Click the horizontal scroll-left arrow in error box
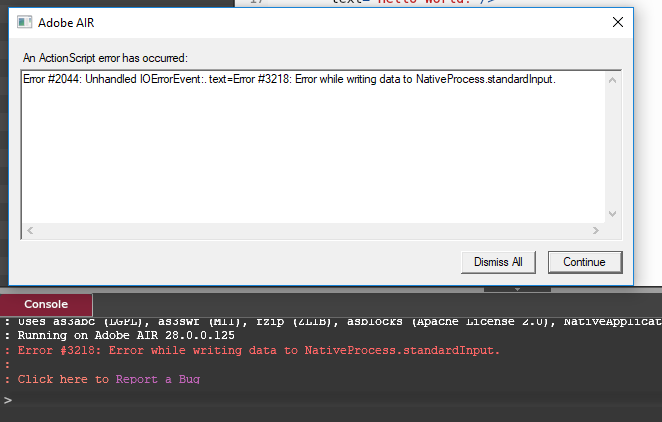The height and width of the screenshot is (422, 662). tap(30, 230)
